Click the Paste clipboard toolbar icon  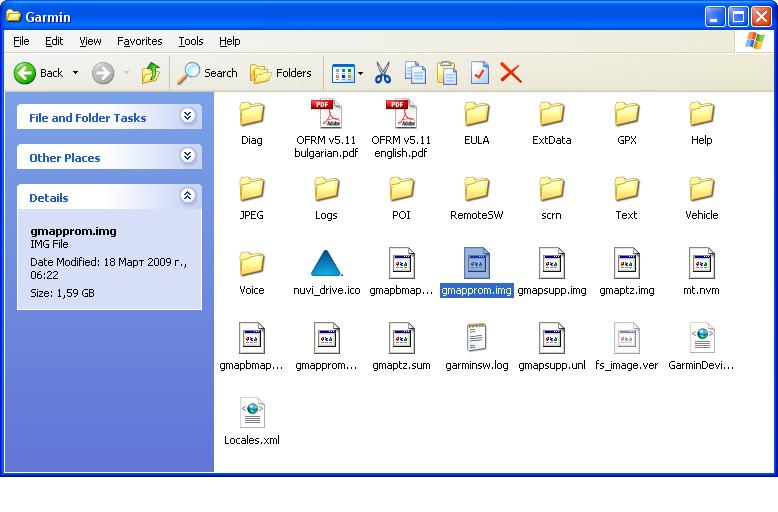(x=447, y=73)
